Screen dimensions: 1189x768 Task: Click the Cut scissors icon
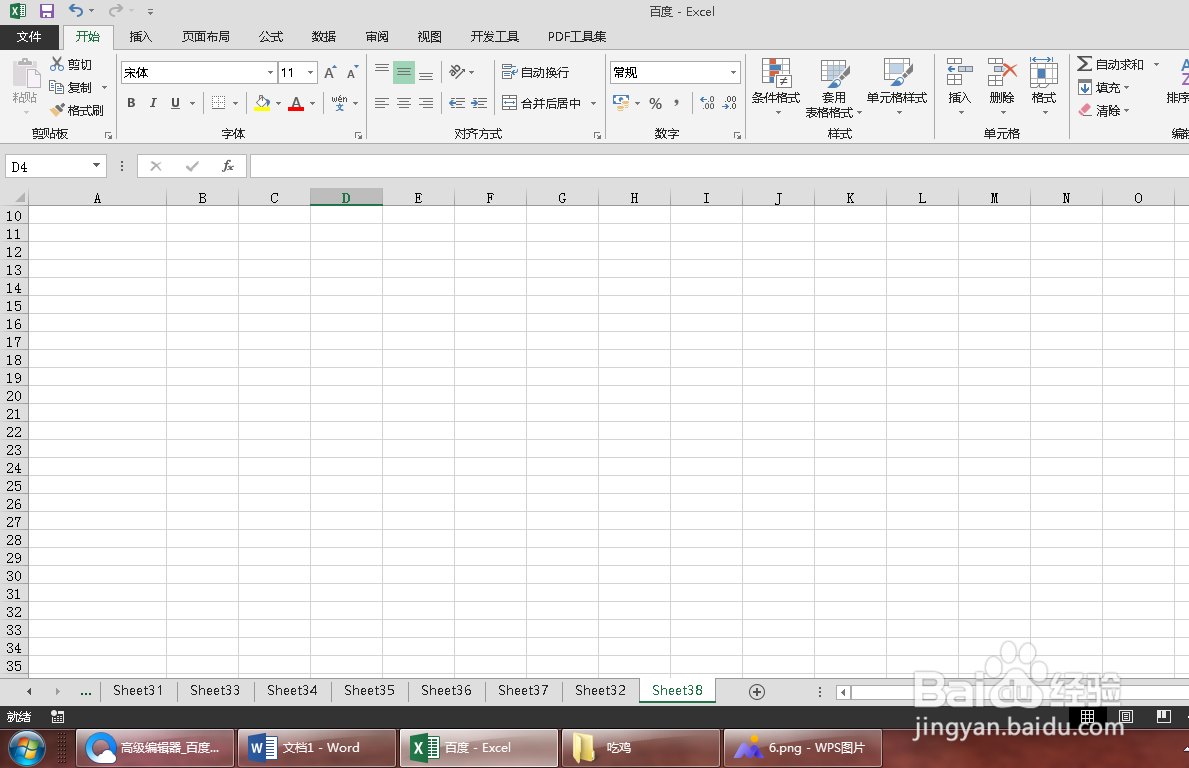coord(57,64)
